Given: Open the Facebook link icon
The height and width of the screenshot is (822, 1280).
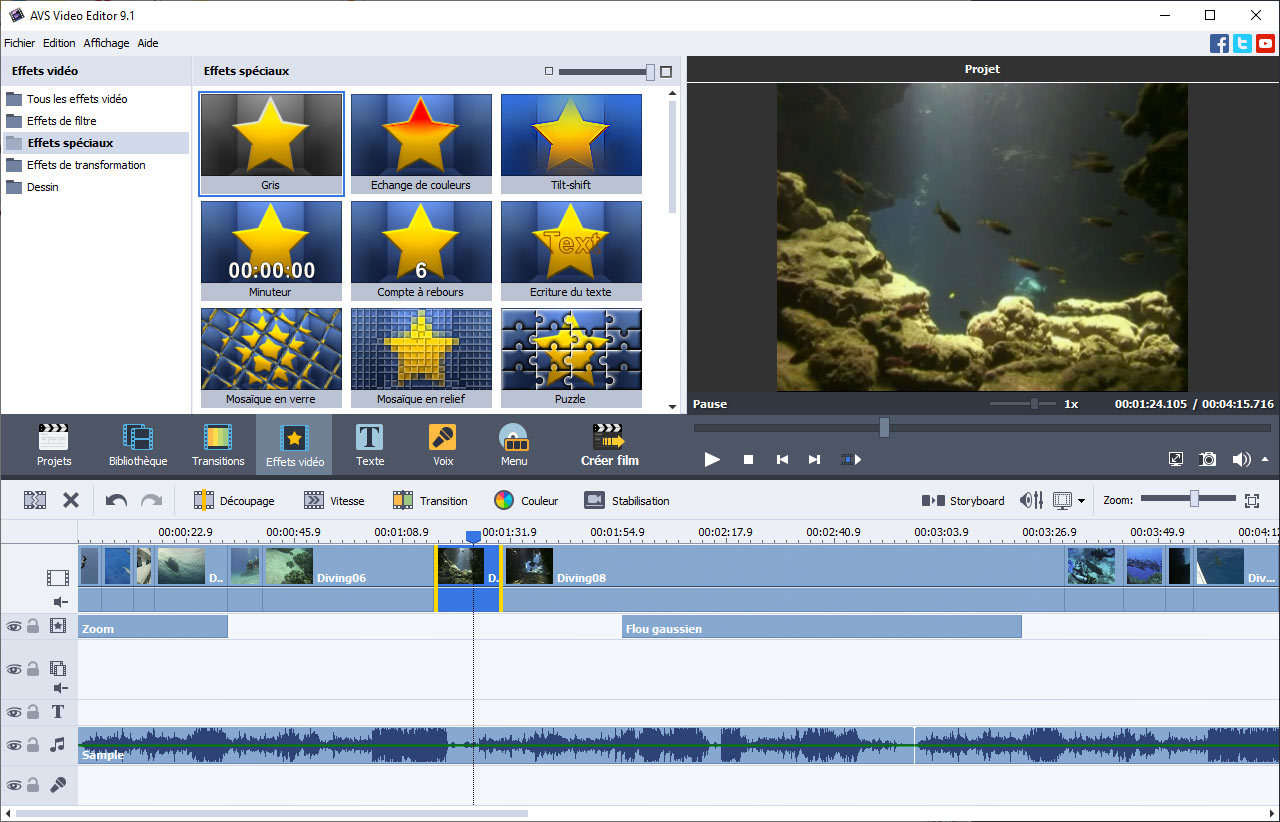Looking at the screenshot, I should click(x=1219, y=43).
